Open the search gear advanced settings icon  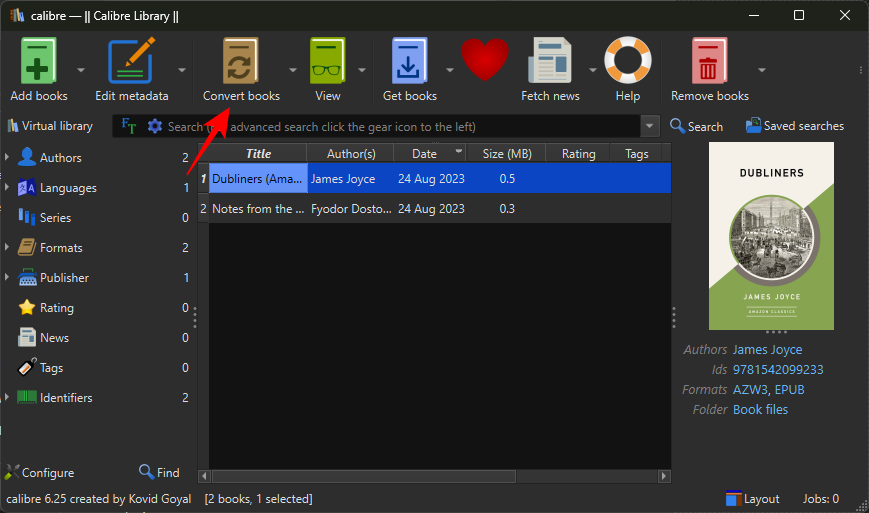[x=155, y=127]
